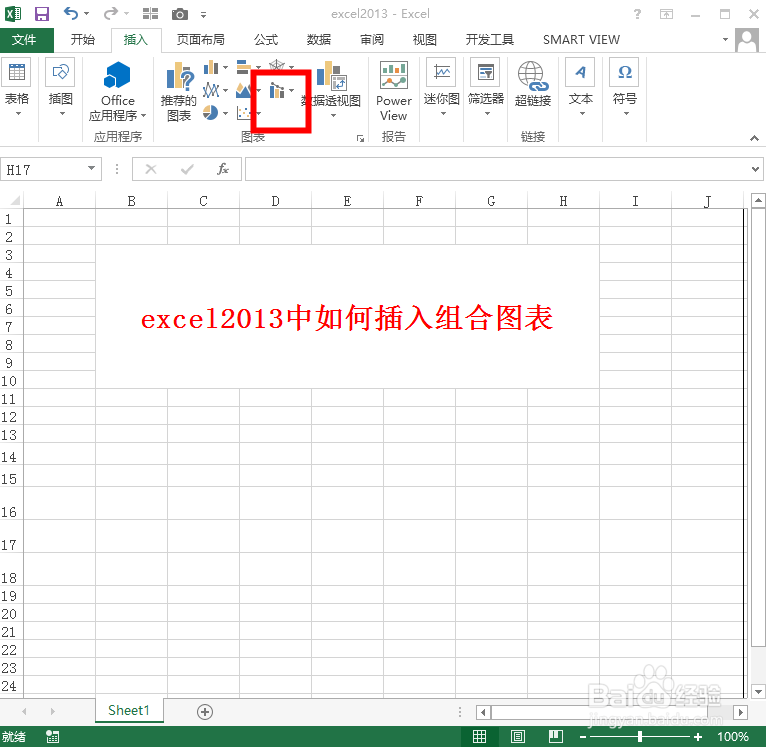Image resolution: width=766 pixels, height=747 pixels.
Task: Zoom in with the plus button
Action: point(698,736)
